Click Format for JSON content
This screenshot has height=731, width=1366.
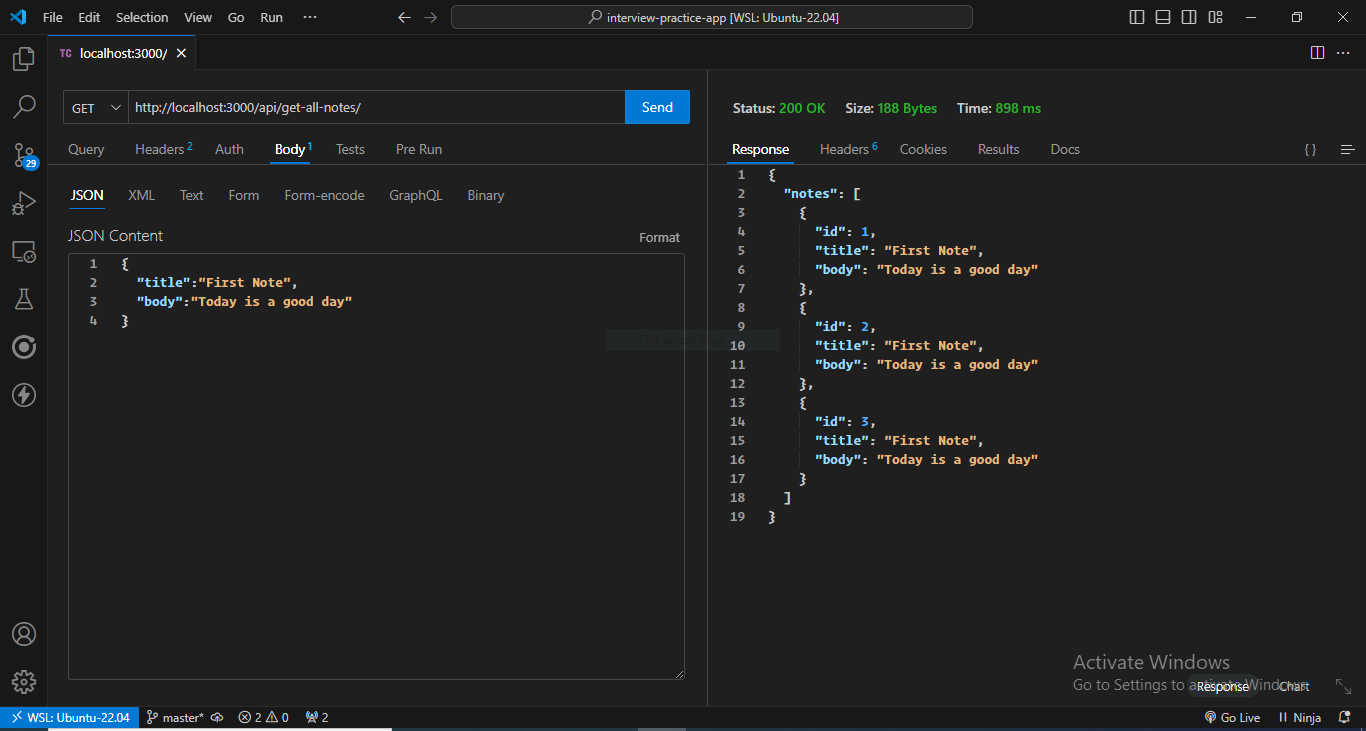tap(659, 237)
